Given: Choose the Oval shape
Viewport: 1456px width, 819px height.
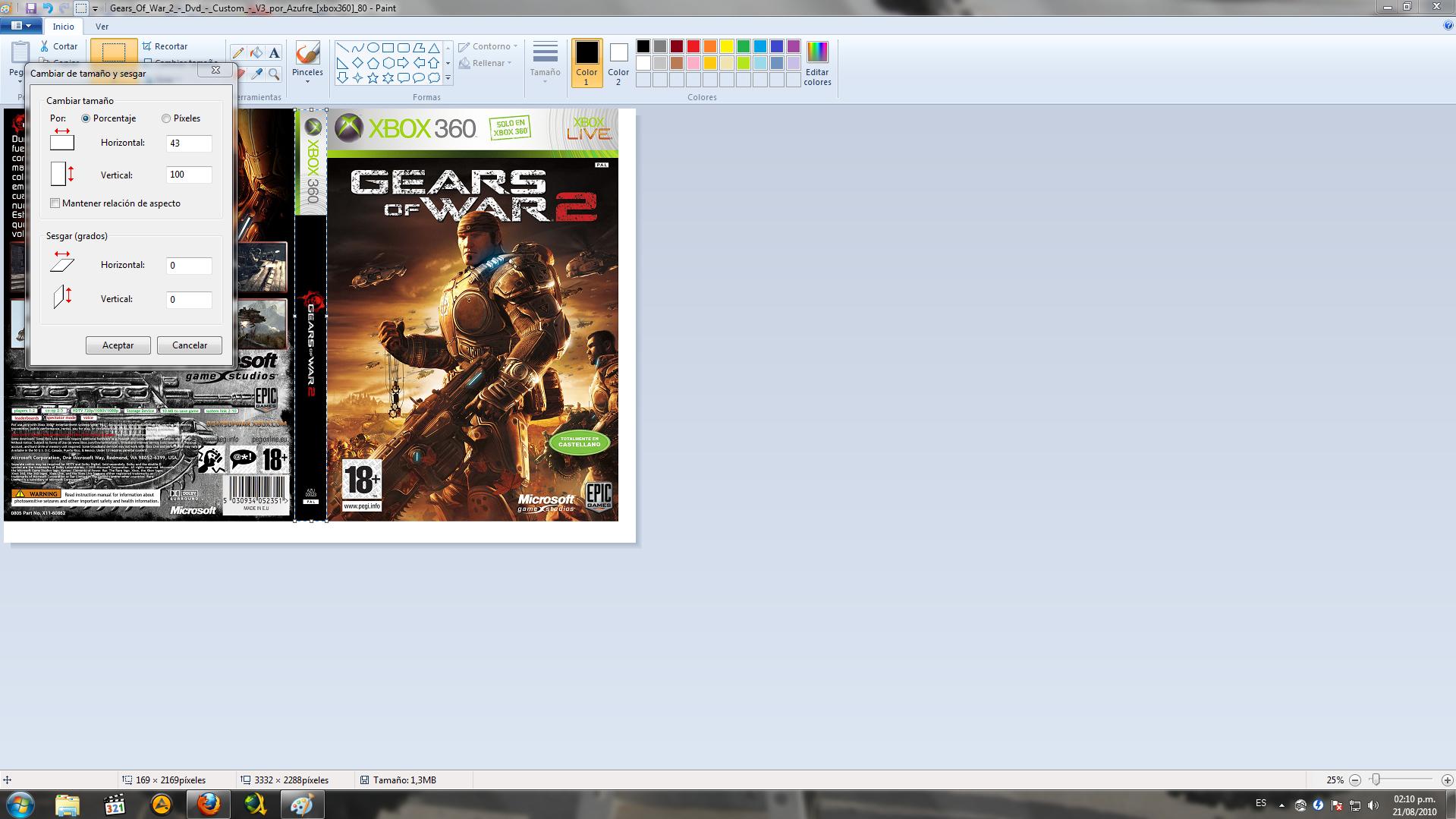Looking at the screenshot, I should click(x=373, y=48).
